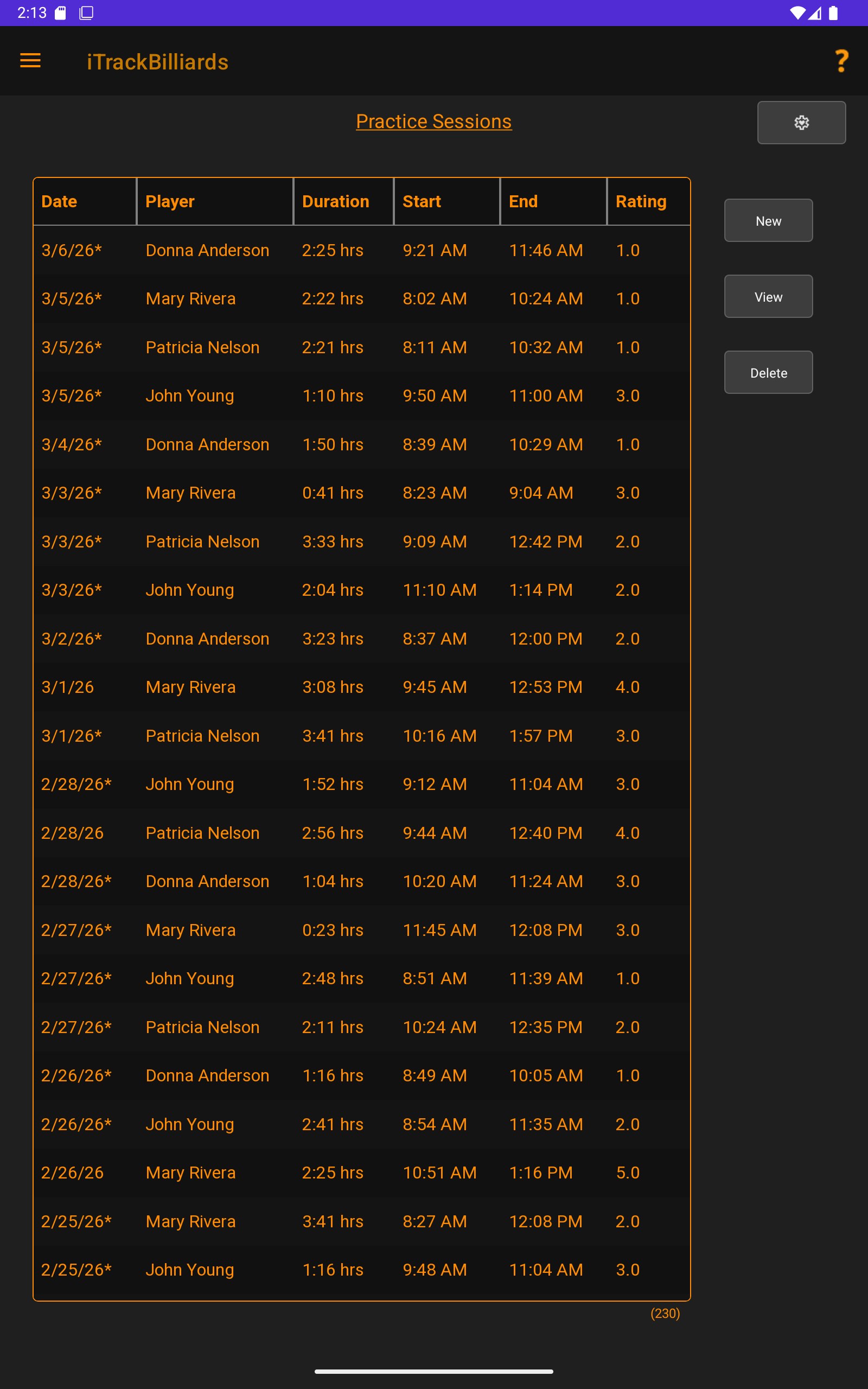Select John Young's 3/5/26 session
This screenshot has width=868, height=1389.
click(362, 396)
